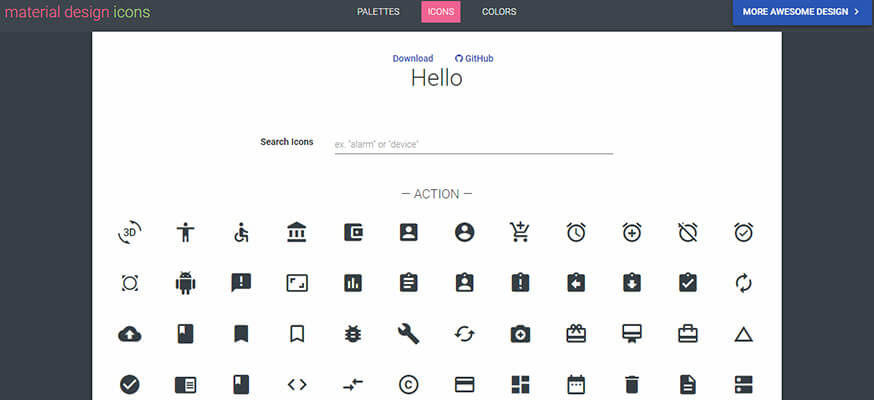
Task: Switch to the Icons tab
Action: (x=441, y=12)
